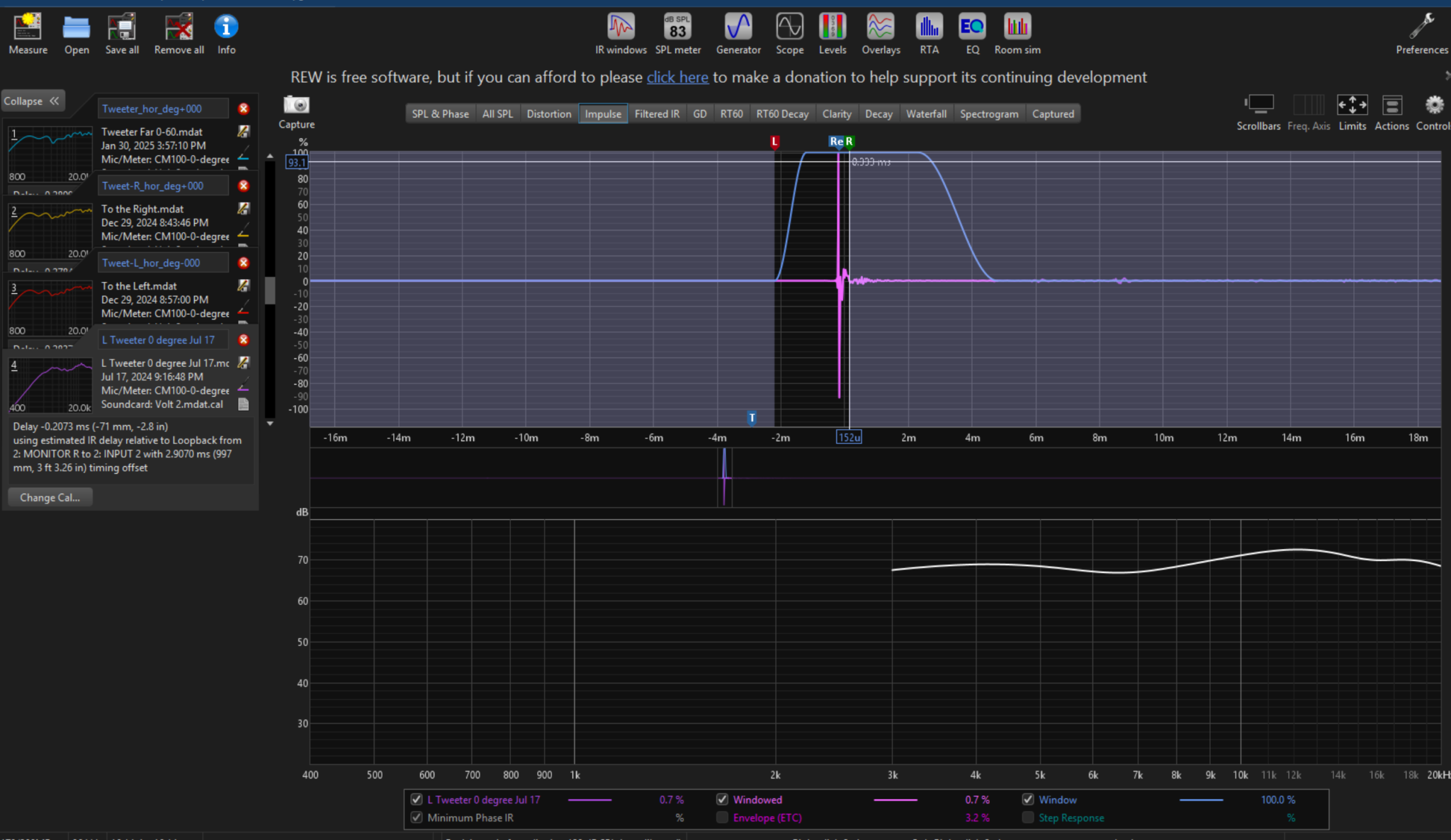The height and width of the screenshot is (840, 1451).
Task: Remove L Tweeter 0 degree Jul 17 measurement
Action: [x=244, y=340]
